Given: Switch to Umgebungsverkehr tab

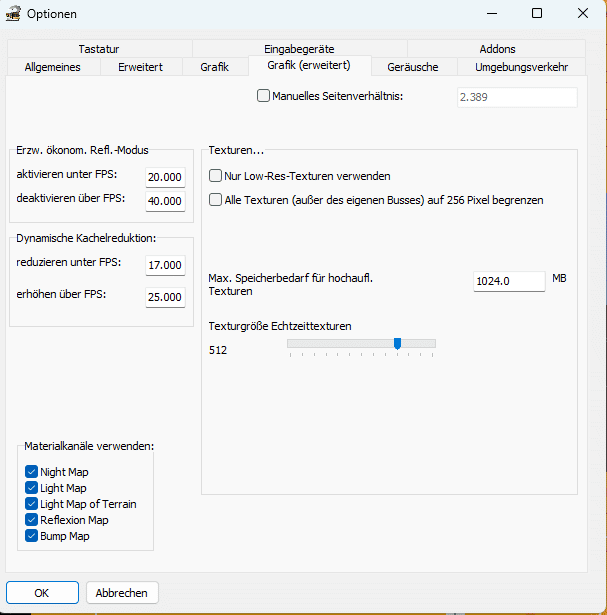Looking at the screenshot, I should point(521,67).
